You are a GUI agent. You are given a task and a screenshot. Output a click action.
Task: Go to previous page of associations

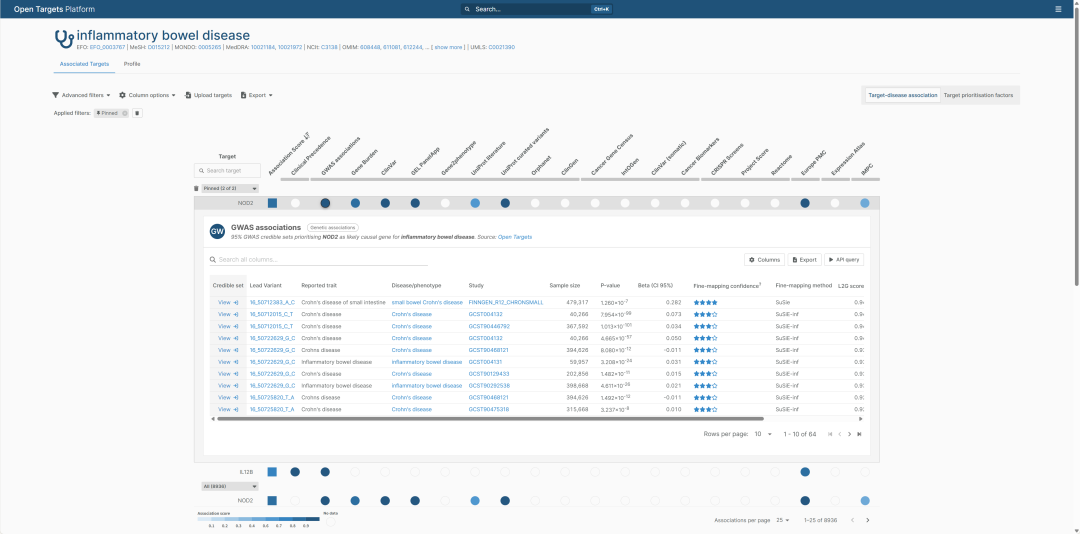tap(852, 520)
